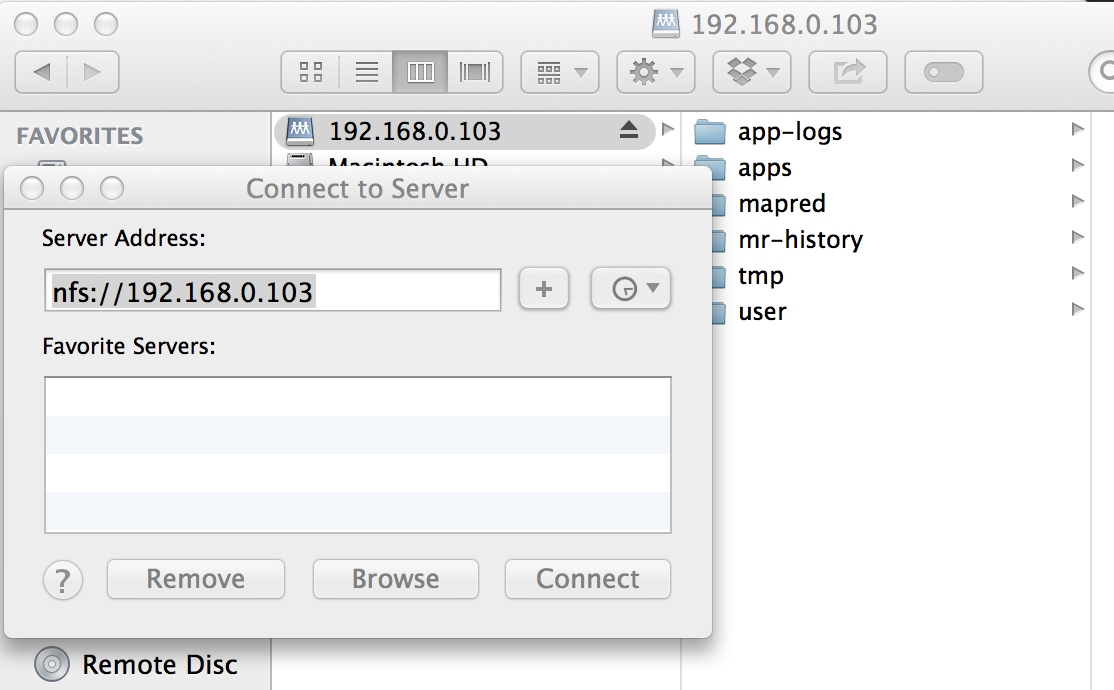Expand the user folder arrow
This screenshot has width=1114, height=690.
pos(1077,309)
